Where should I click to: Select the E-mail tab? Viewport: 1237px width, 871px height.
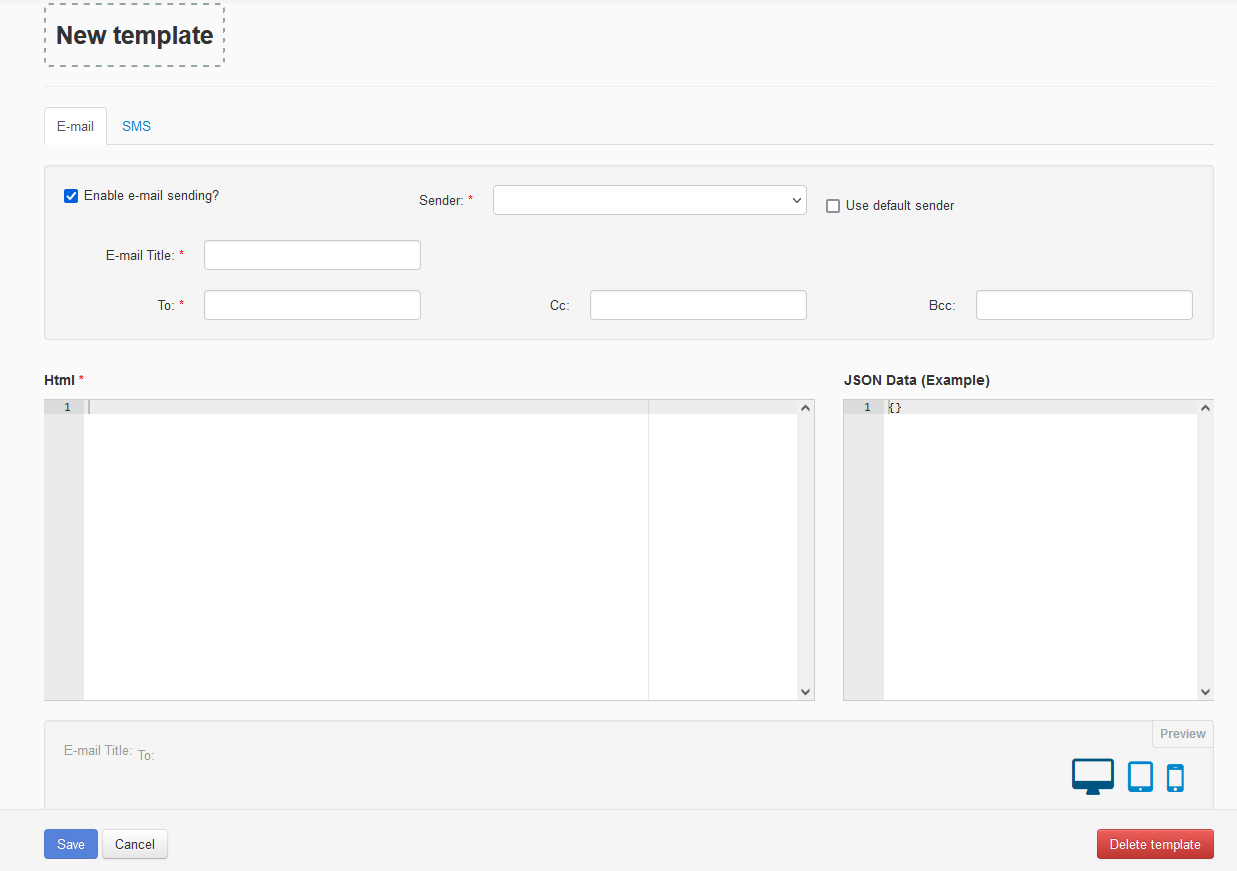point(75,127)
